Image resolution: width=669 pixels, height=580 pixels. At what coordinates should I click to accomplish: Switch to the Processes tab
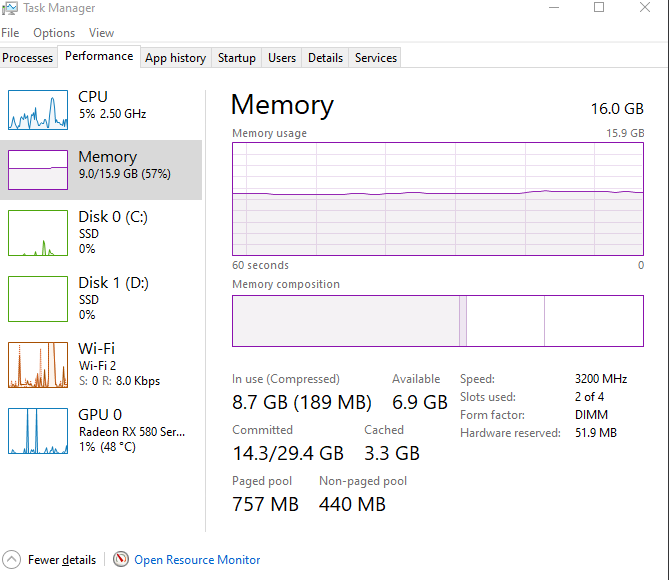pos(28,58)
